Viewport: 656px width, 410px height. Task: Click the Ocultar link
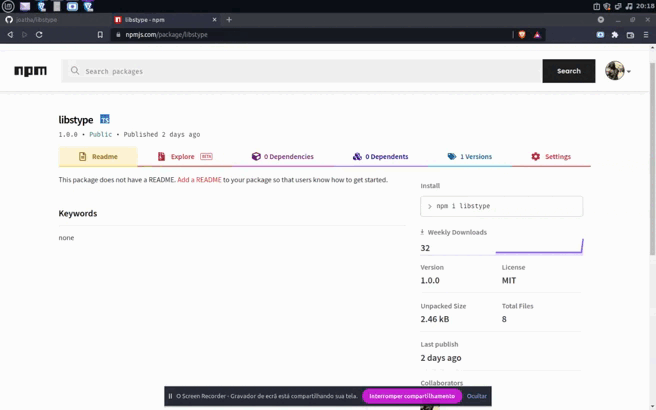[477, 396]
